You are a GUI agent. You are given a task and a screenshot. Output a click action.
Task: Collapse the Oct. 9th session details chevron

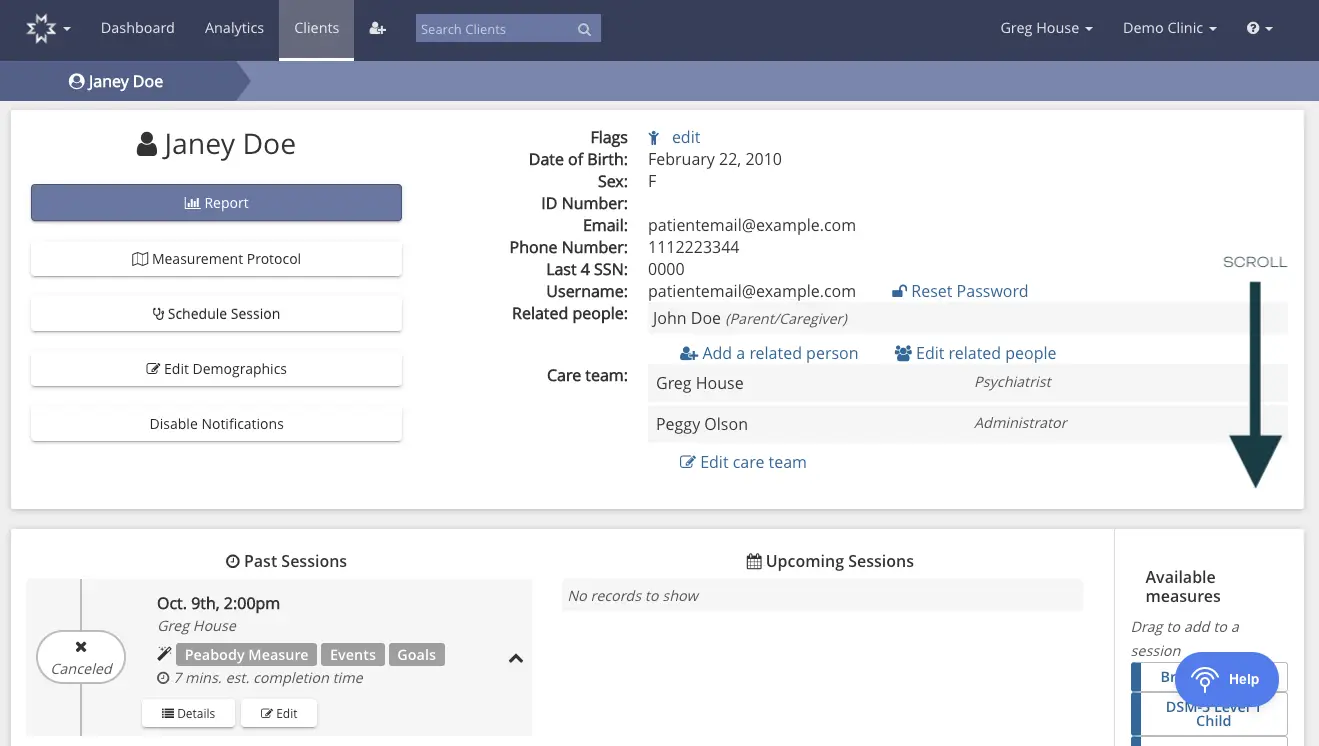coord(516,658)
